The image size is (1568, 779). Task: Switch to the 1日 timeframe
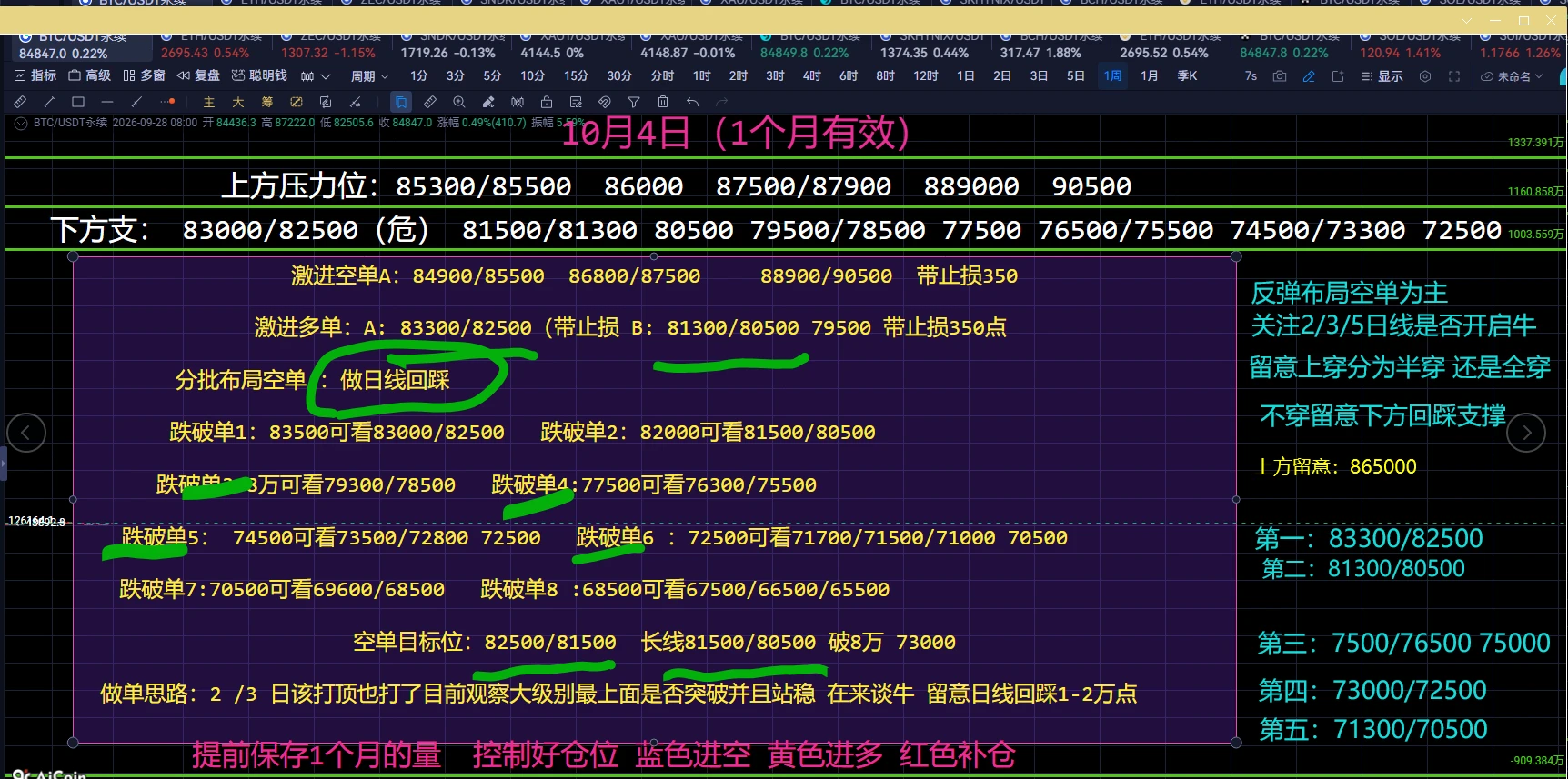[x=965, y=76]
